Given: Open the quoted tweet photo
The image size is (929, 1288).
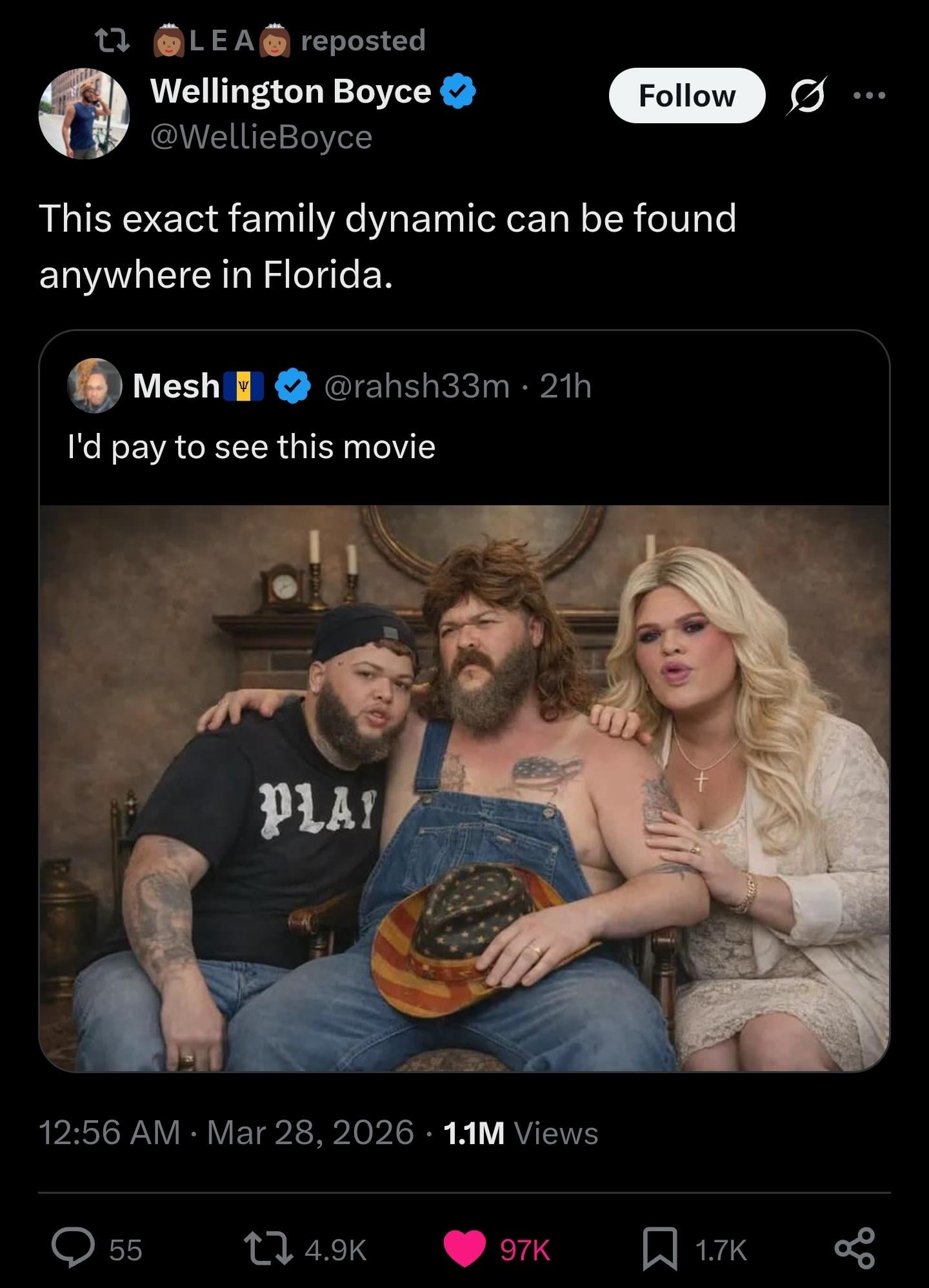Looking at the screenshot, I should click(x=464, y=788).
